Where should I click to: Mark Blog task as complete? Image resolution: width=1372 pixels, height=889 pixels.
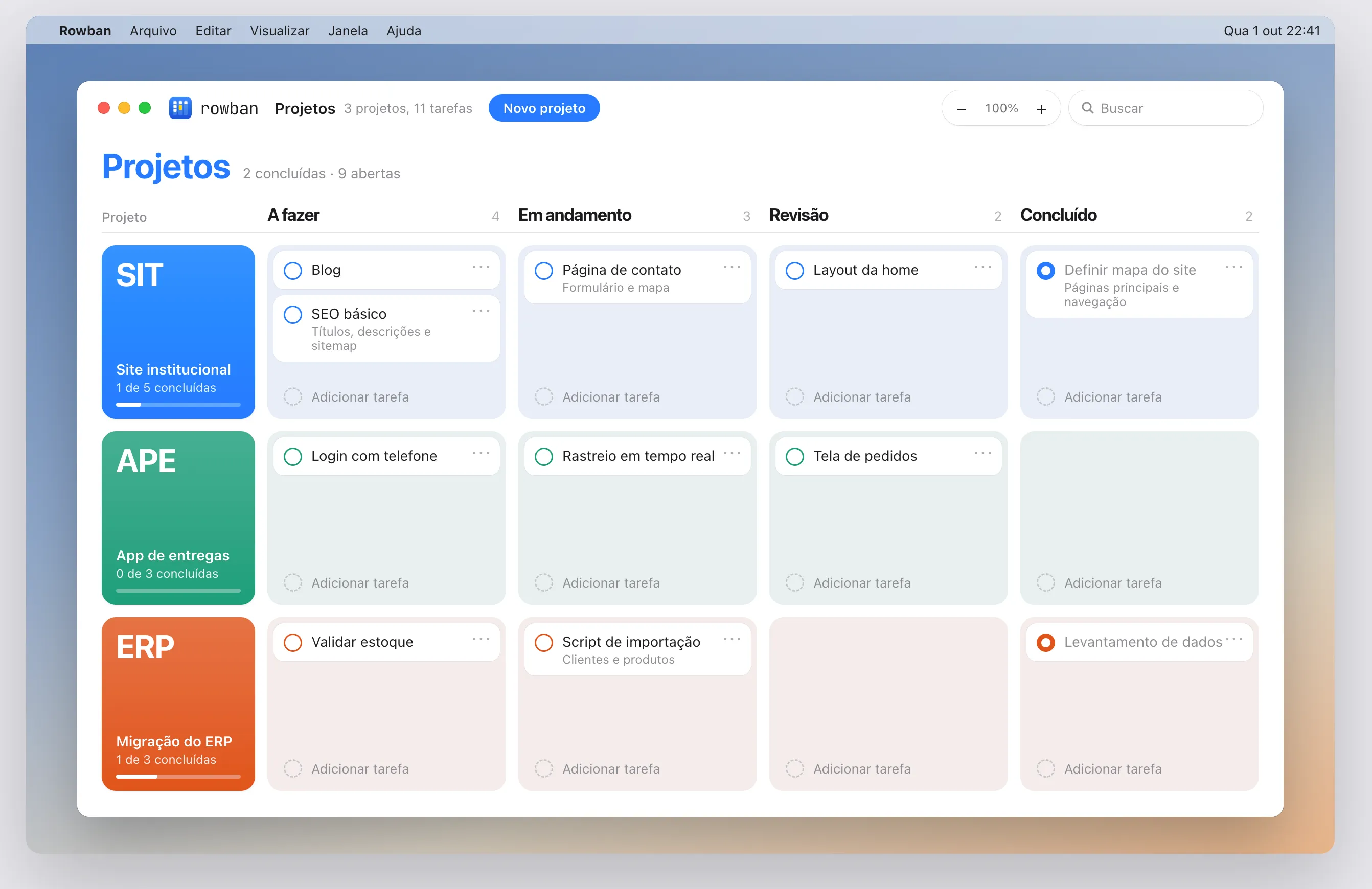tap(293, 270)
